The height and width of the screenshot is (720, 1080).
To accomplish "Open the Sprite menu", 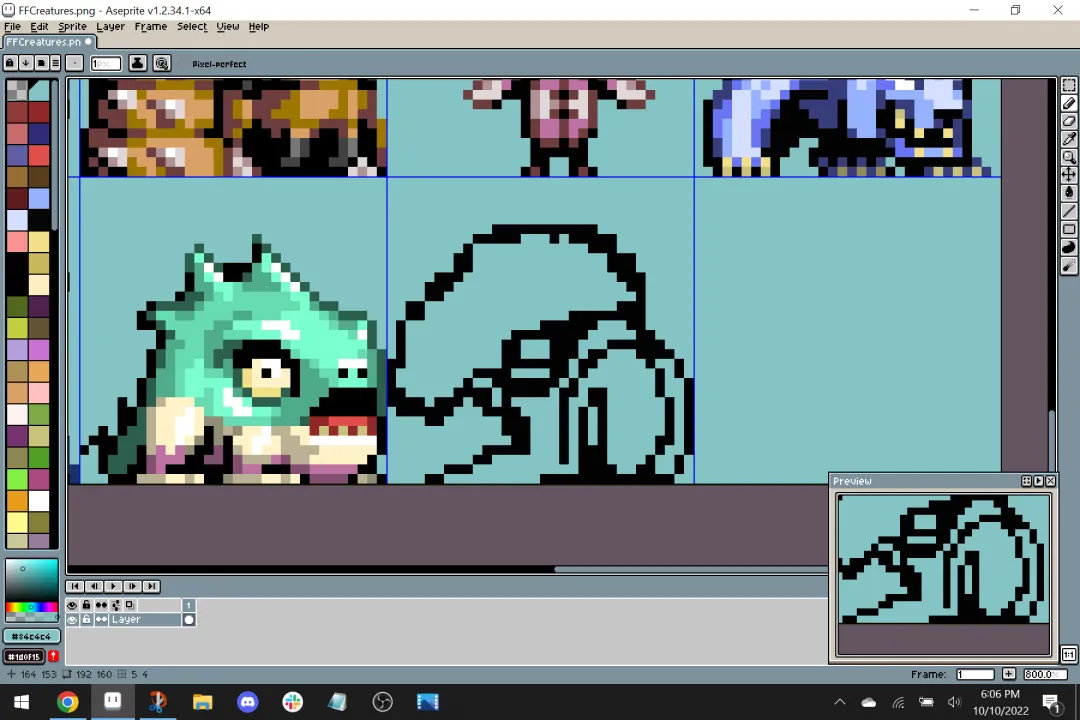I will (72, 26).
